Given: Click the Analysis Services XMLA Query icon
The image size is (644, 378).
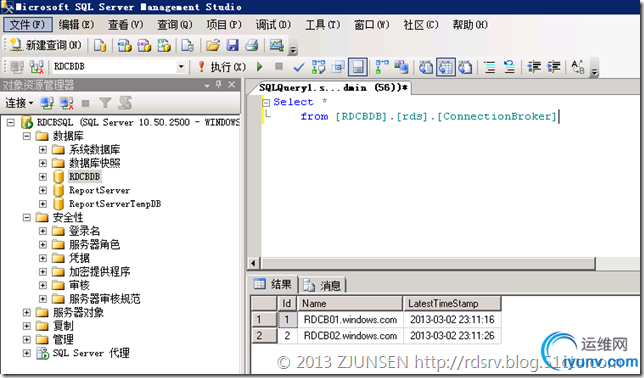Looking at the screenshot, I should [164, 45].
